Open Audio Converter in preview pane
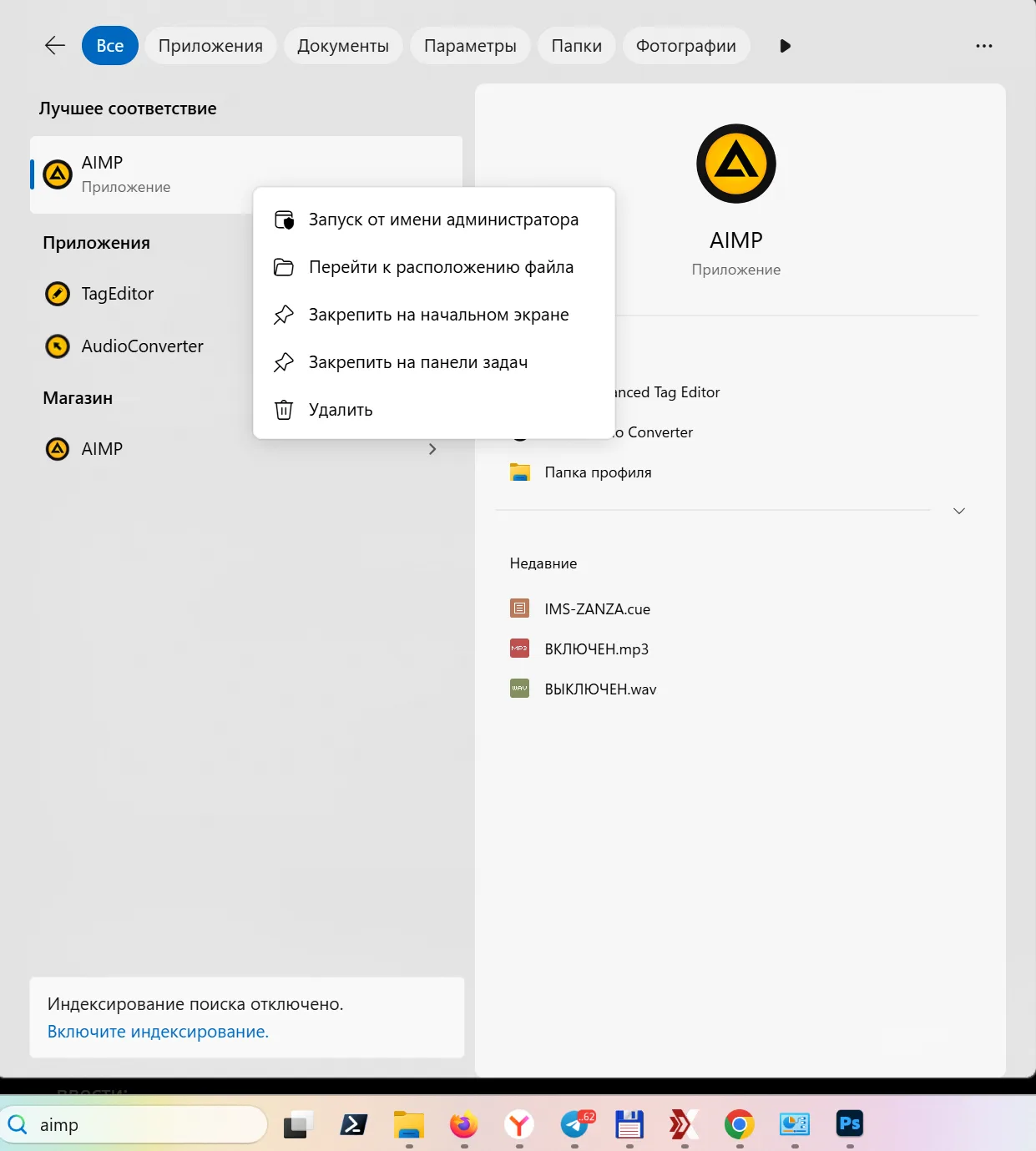 (x=654, y=432)
